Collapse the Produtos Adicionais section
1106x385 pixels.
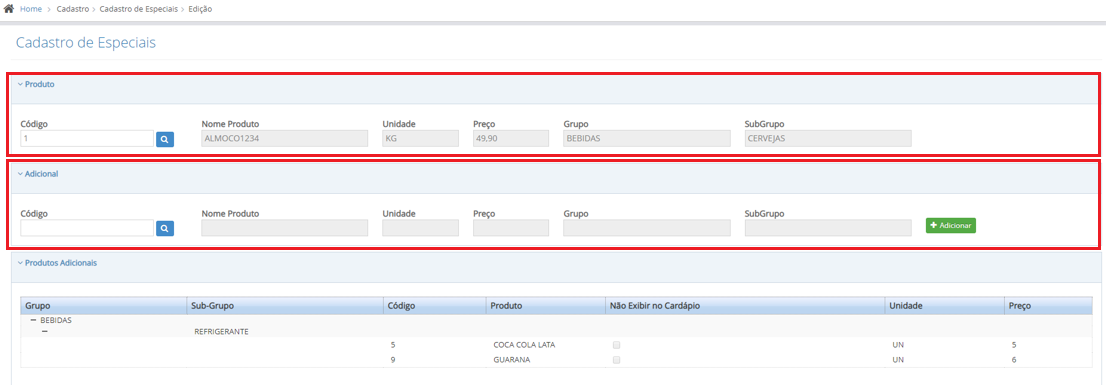click(57, 262)
